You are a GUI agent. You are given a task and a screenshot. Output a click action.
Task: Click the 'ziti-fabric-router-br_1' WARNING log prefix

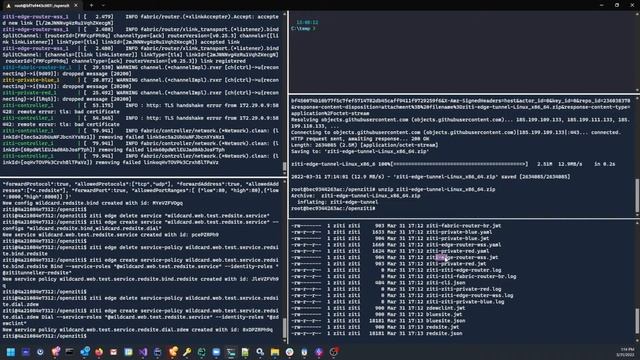(x=37, y=68)
